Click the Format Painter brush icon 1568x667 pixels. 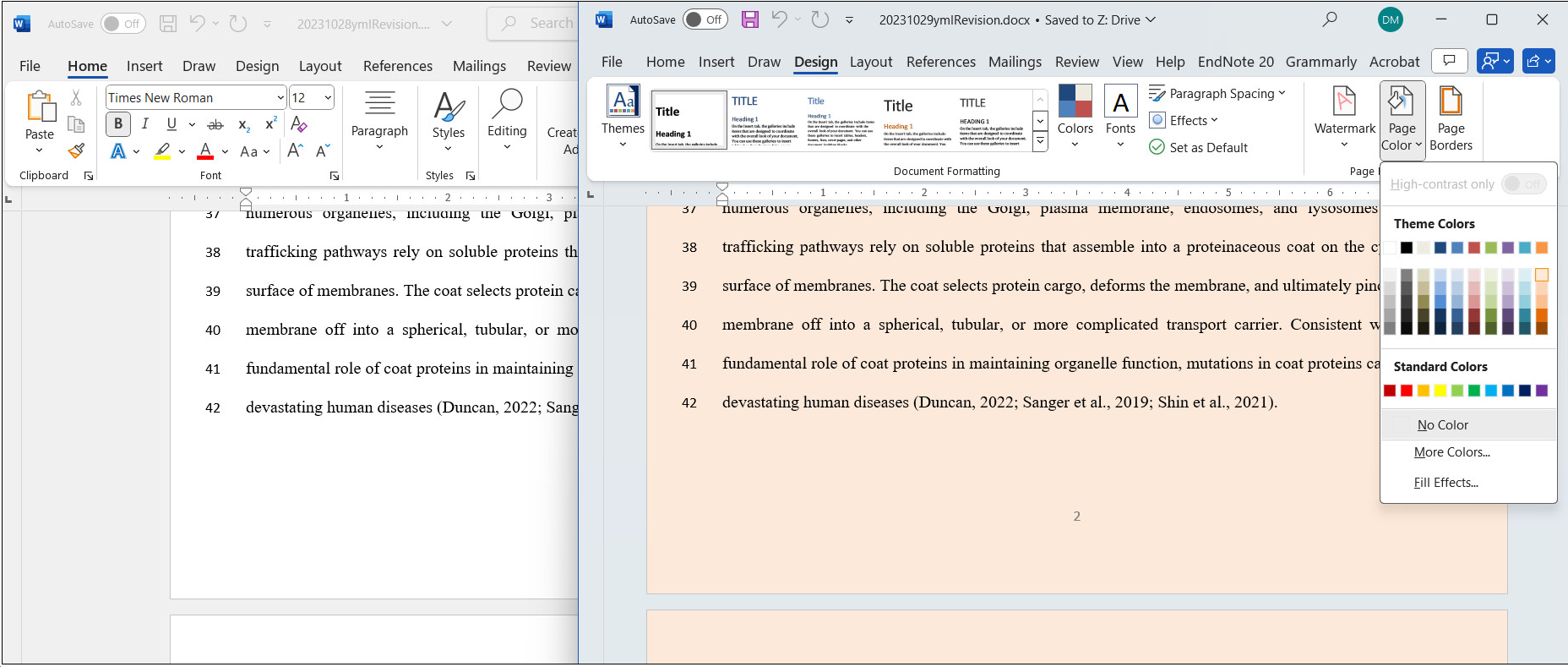click(x=76, y=151)
